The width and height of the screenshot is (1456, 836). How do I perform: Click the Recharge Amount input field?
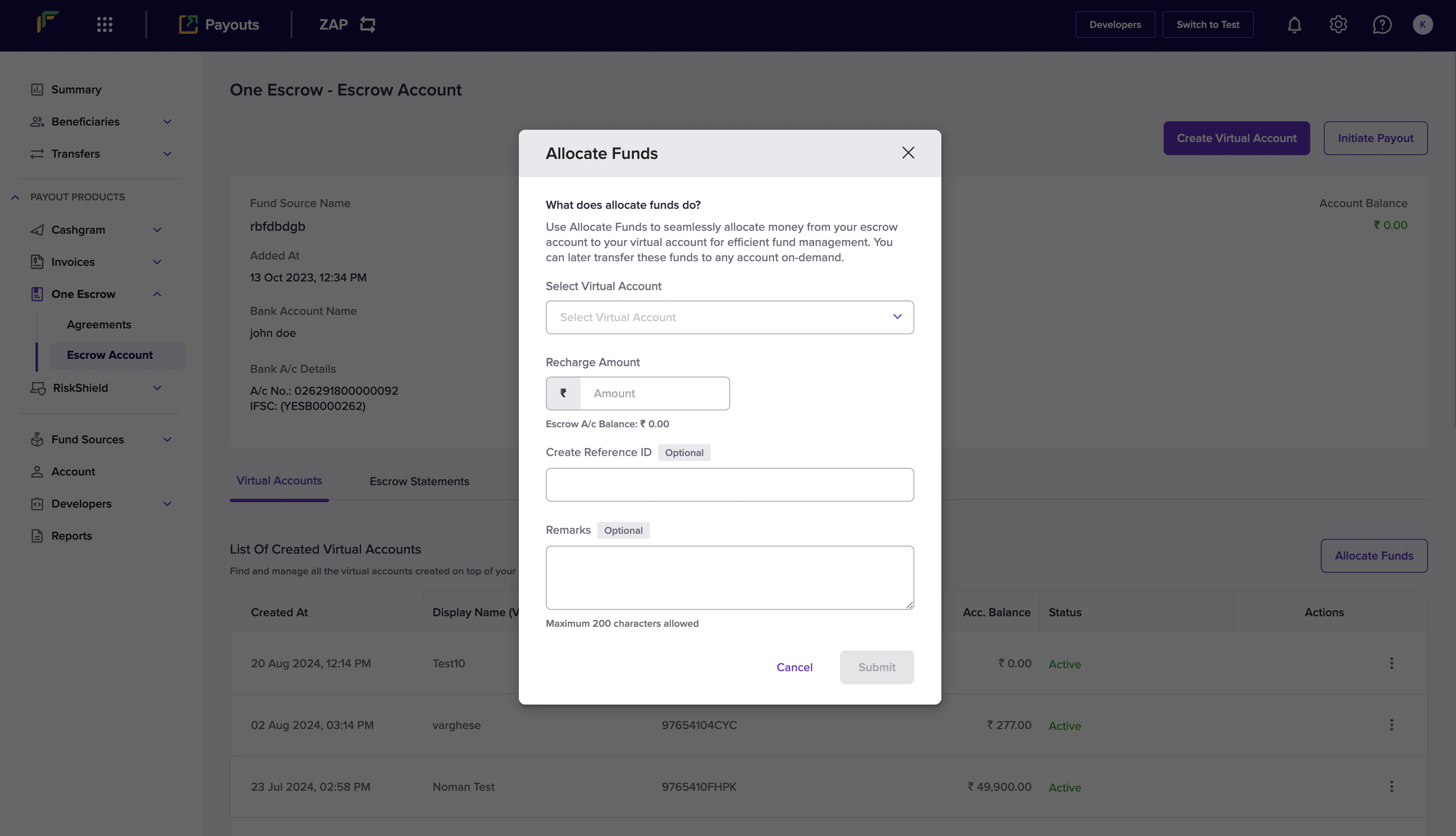coord(654,393)
